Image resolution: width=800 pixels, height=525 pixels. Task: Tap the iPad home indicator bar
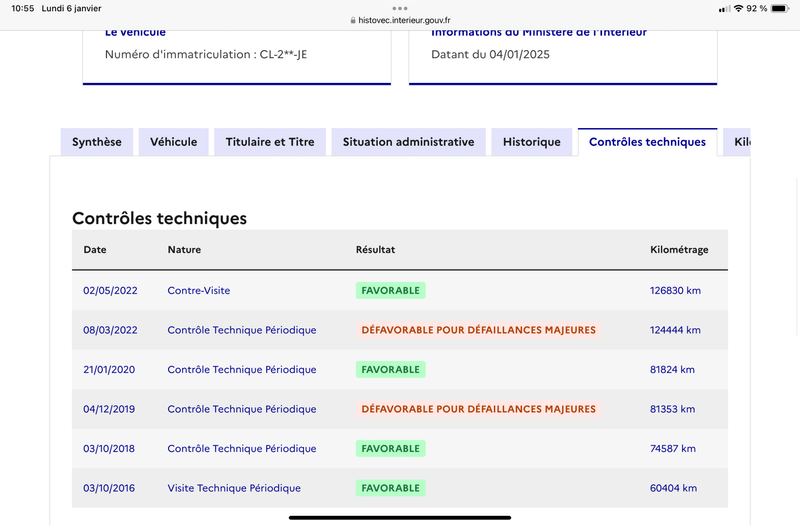click(x=400, y=518)
